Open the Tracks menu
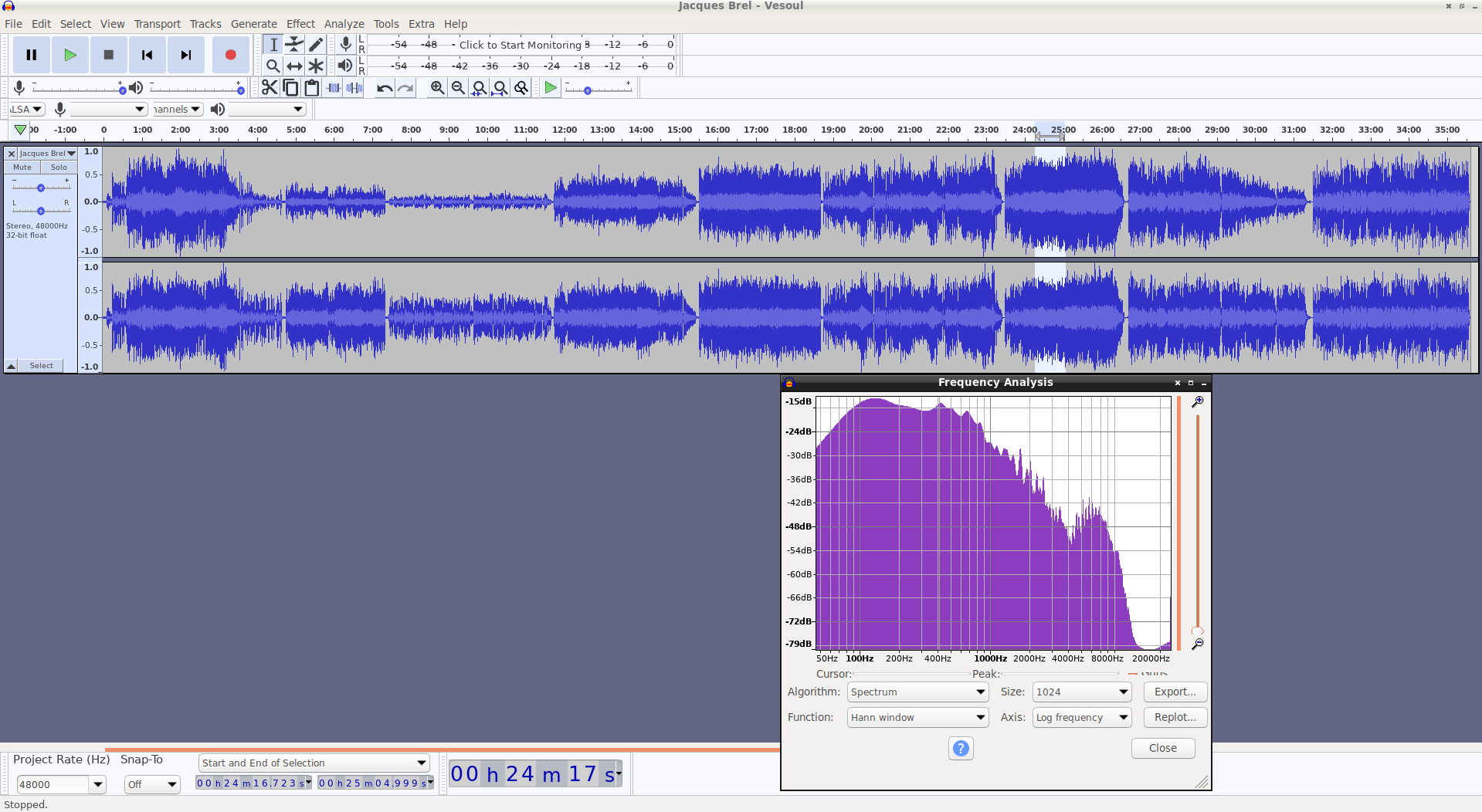This screenshot has width=1482, height=812. pyautogui.click(x=205, y=24)
